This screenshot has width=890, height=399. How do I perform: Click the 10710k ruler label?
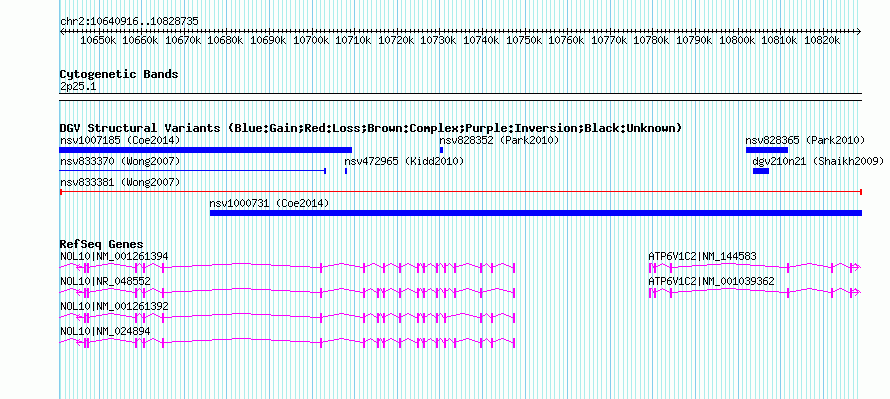pyautogui.click(x=354, y=40)
